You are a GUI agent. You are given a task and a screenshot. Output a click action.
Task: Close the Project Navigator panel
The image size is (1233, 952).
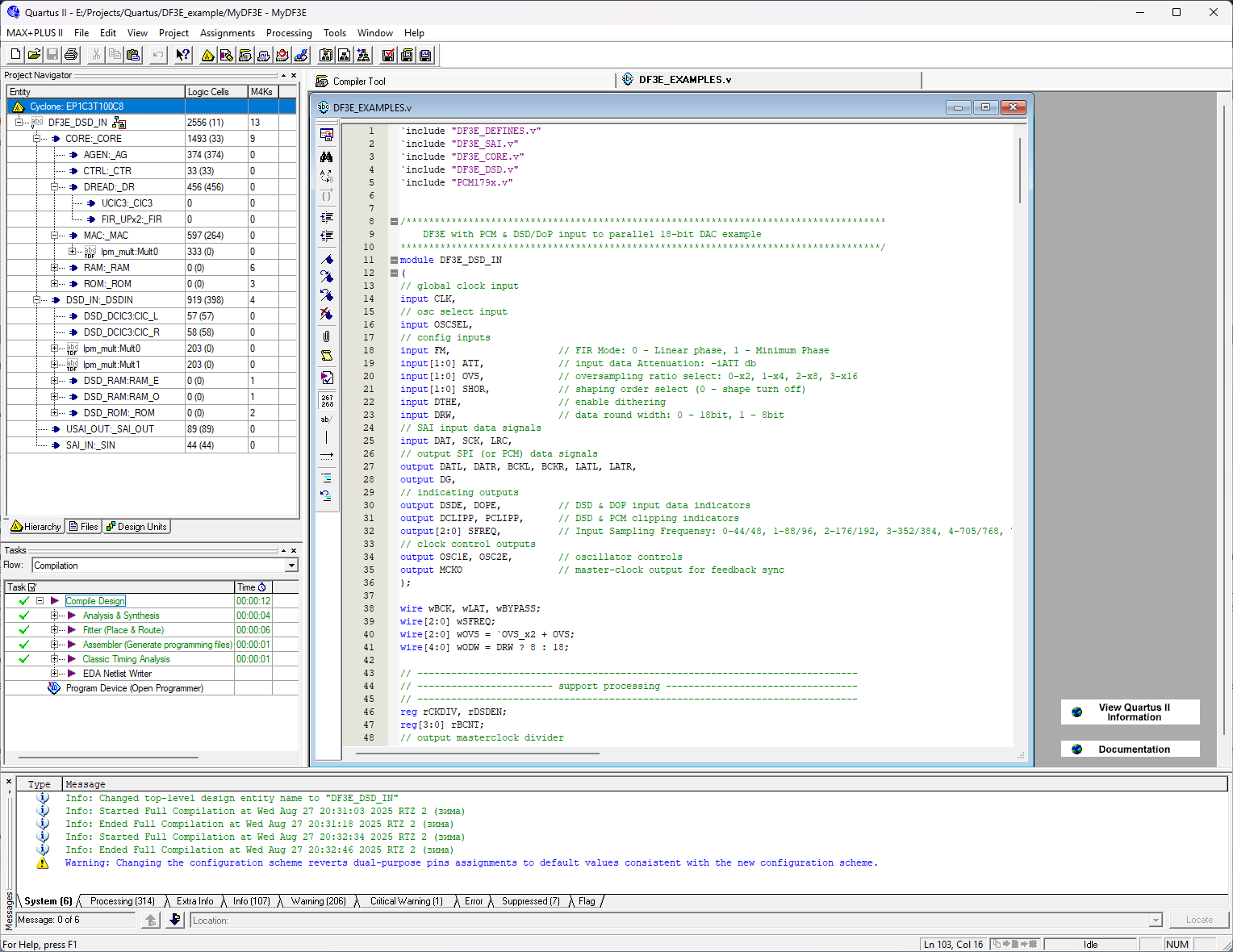tap(294, 75)
